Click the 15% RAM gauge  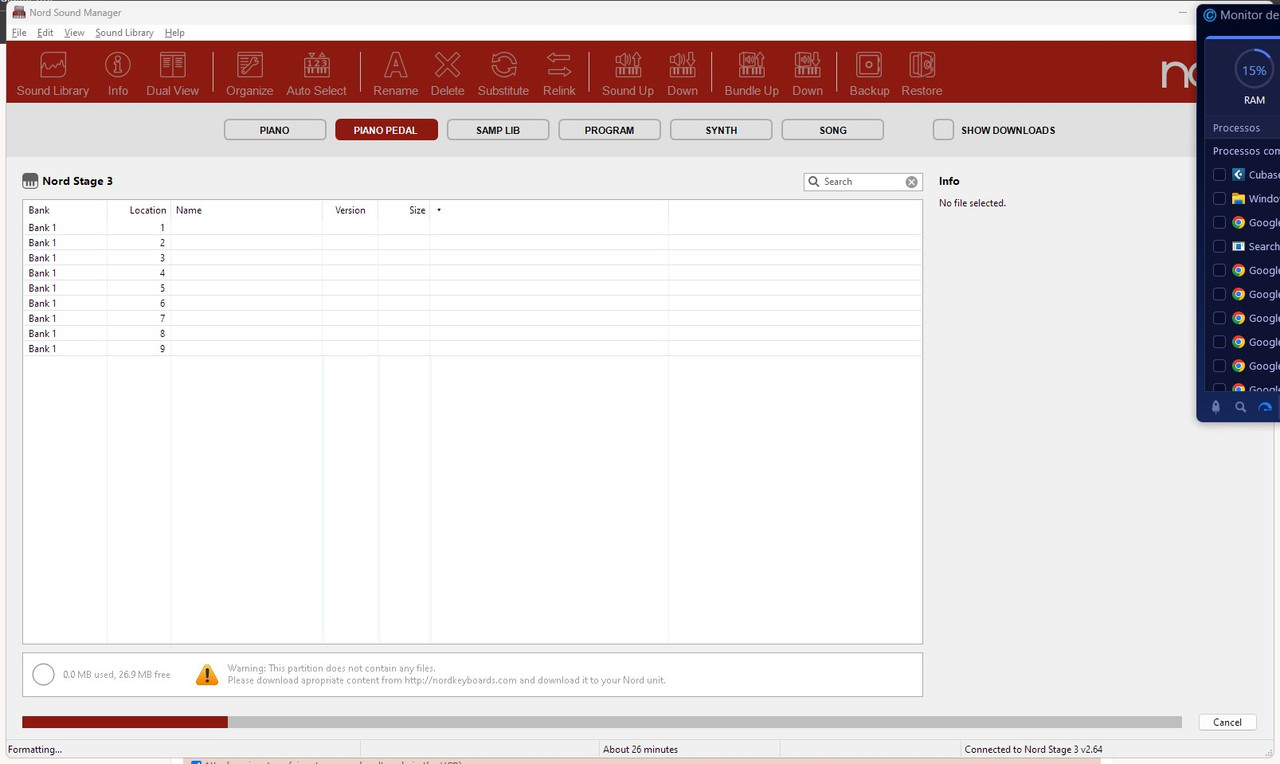[1254, 71]
